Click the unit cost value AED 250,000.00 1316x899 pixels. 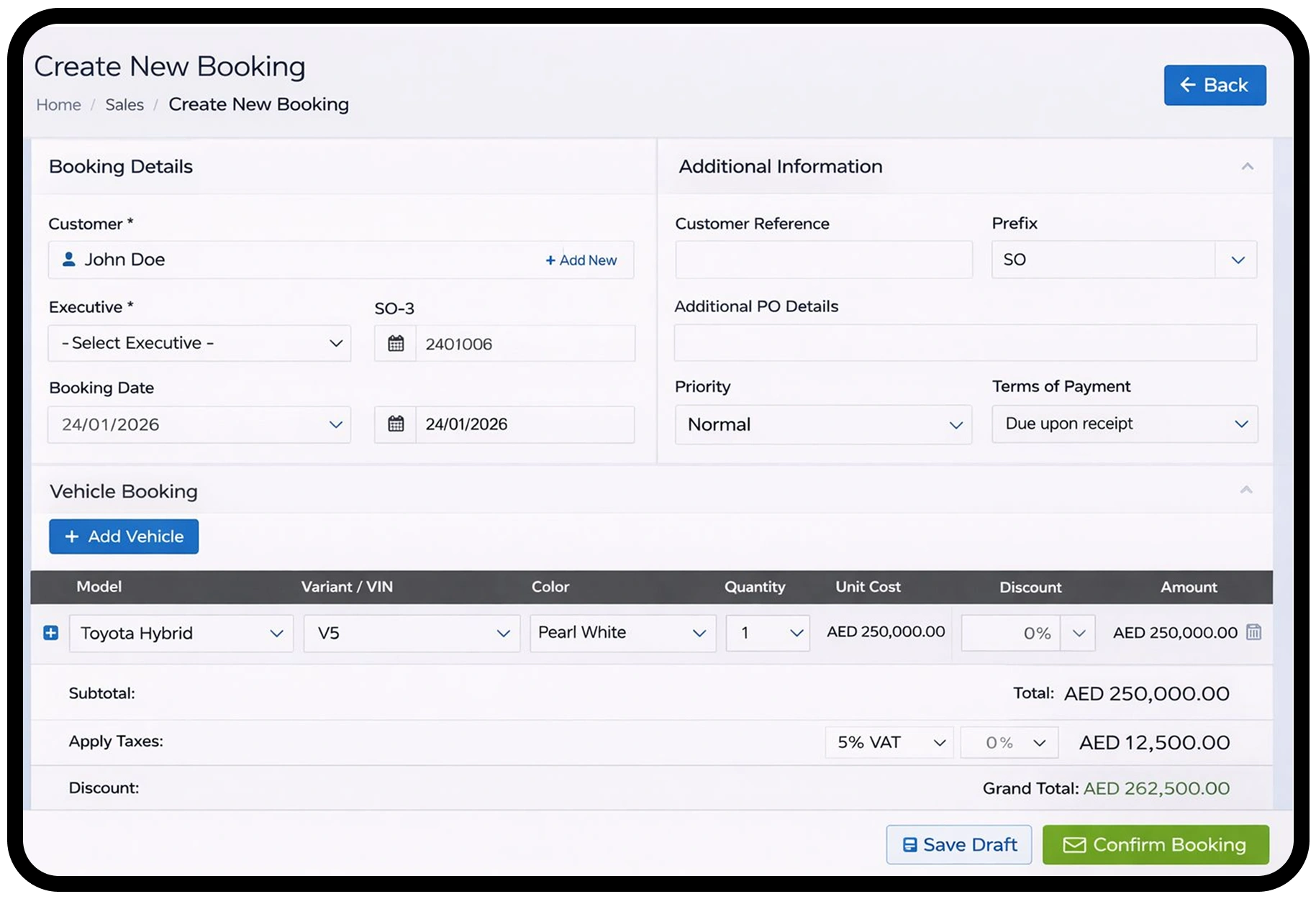coord(886,631)
